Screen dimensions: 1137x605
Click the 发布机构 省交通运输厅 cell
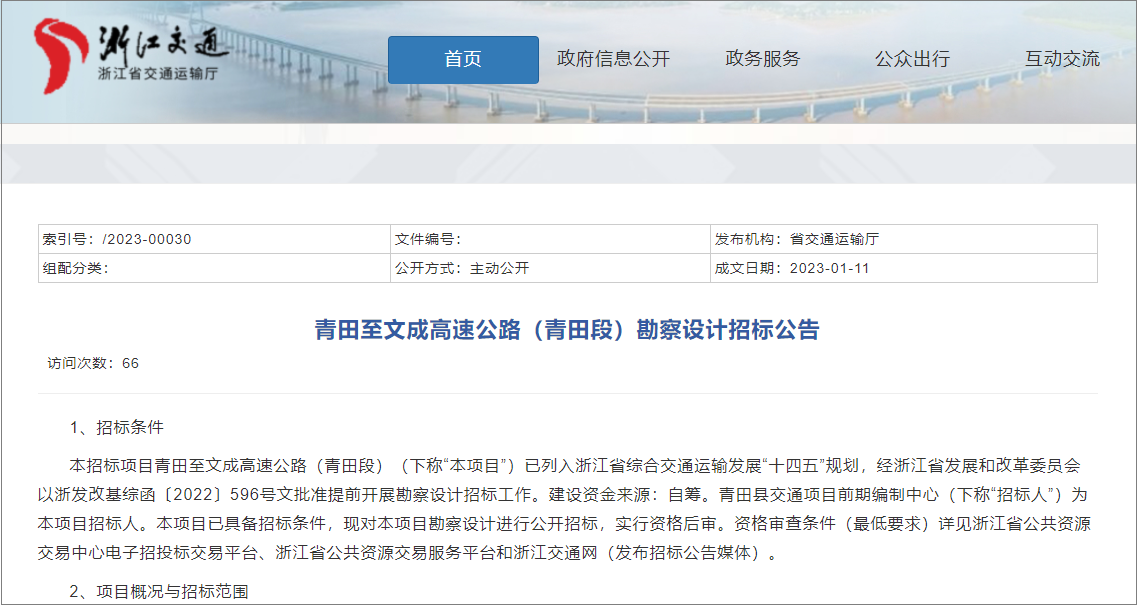point(903,240)
